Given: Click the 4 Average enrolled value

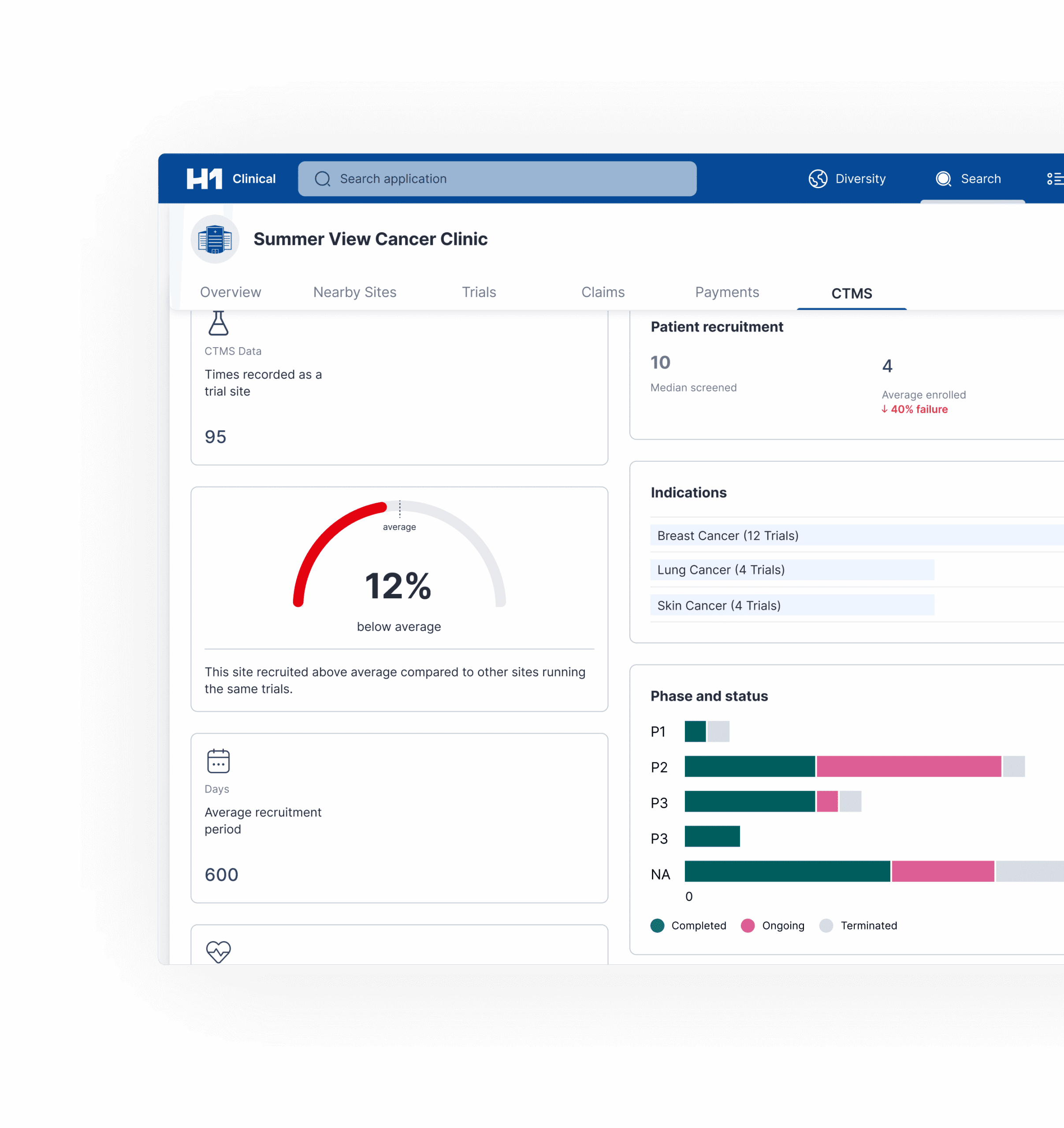Looking at the screenshot, I should (x=888, y=366).
